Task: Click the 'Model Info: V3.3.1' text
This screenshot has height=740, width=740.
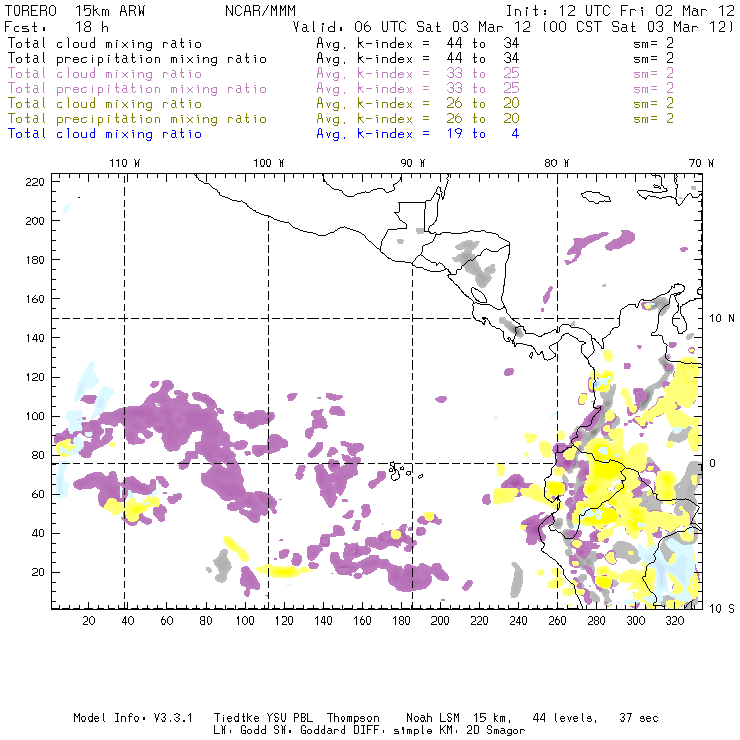Action: tap(133, 718)
